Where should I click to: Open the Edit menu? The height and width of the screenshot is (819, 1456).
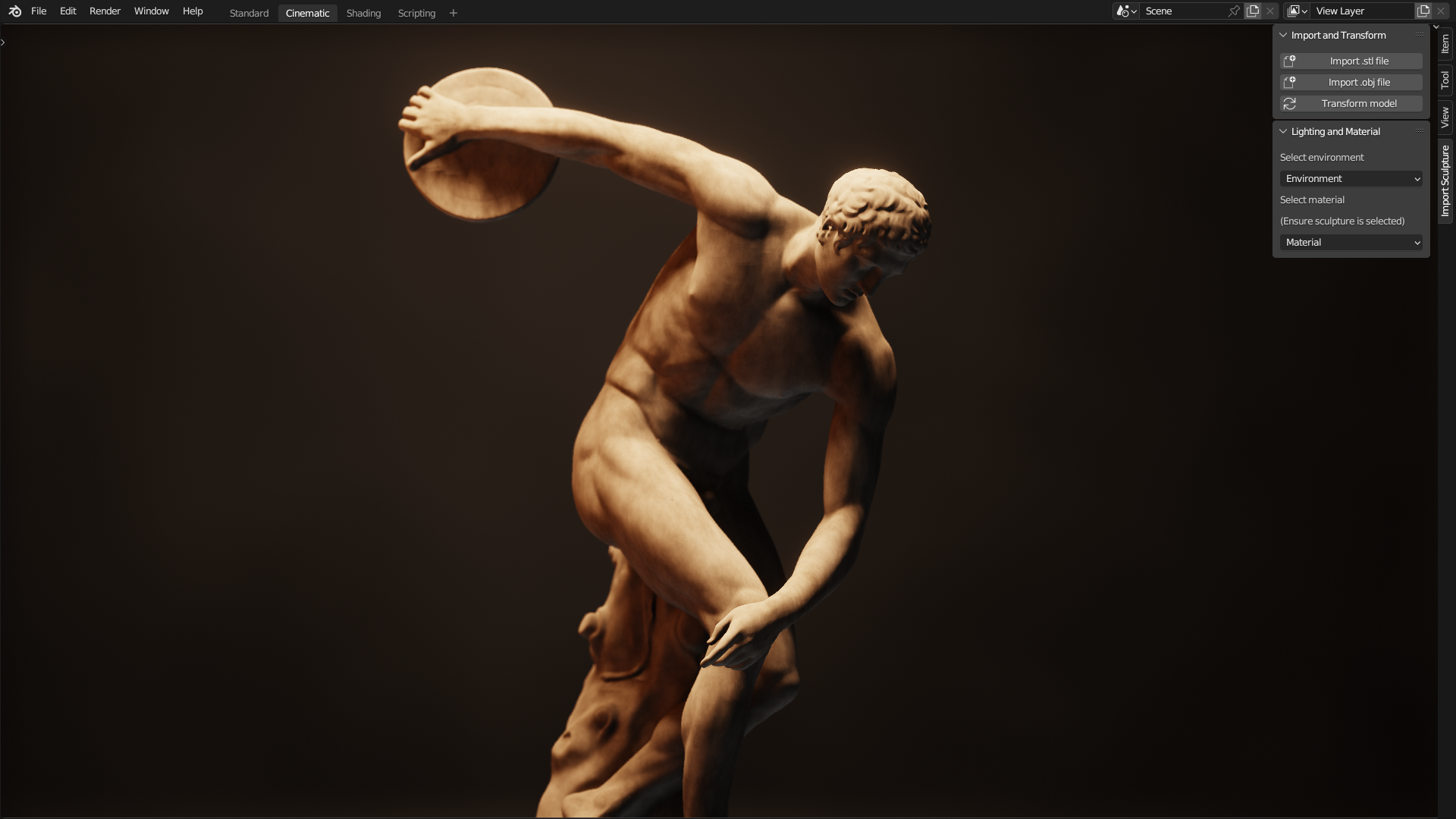click(x=68, y=11)
